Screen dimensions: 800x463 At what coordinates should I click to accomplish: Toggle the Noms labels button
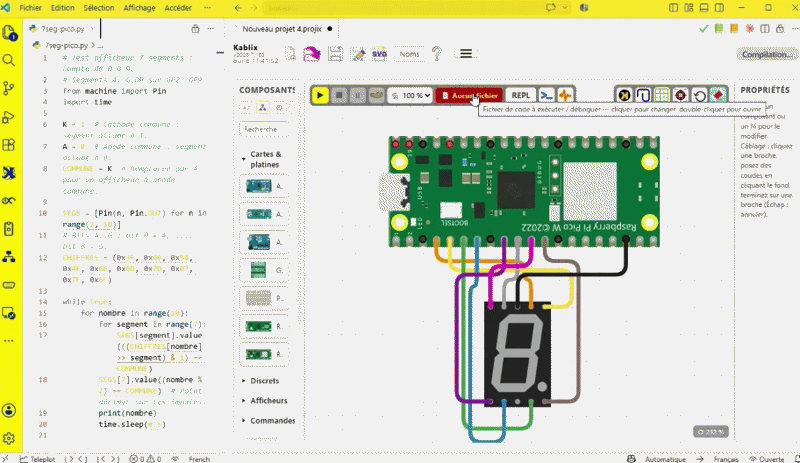click(409, 54)
